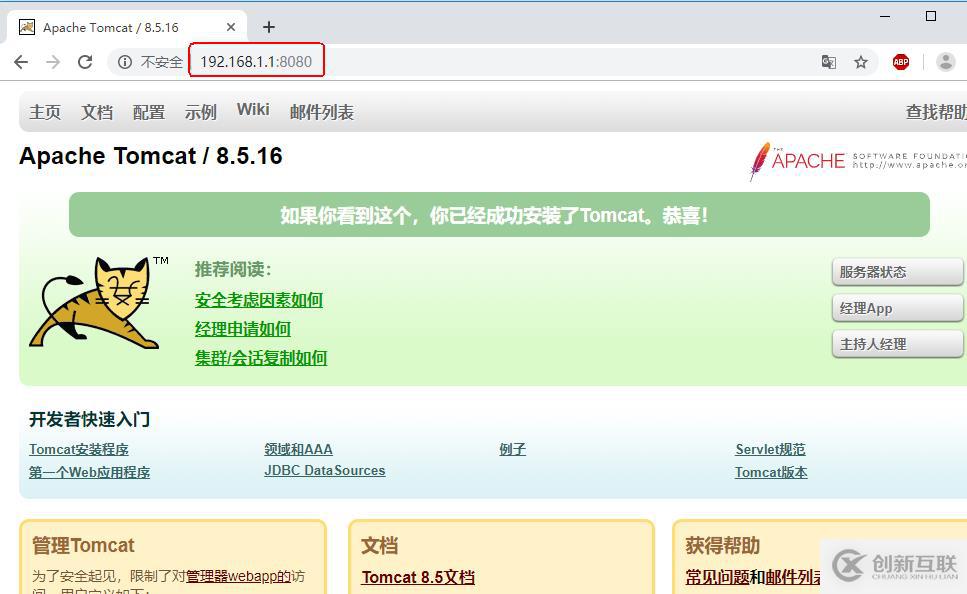Click the browser forward arrow
The width and height of the screenshot is (967, 594).
click(x=53, y=62)
